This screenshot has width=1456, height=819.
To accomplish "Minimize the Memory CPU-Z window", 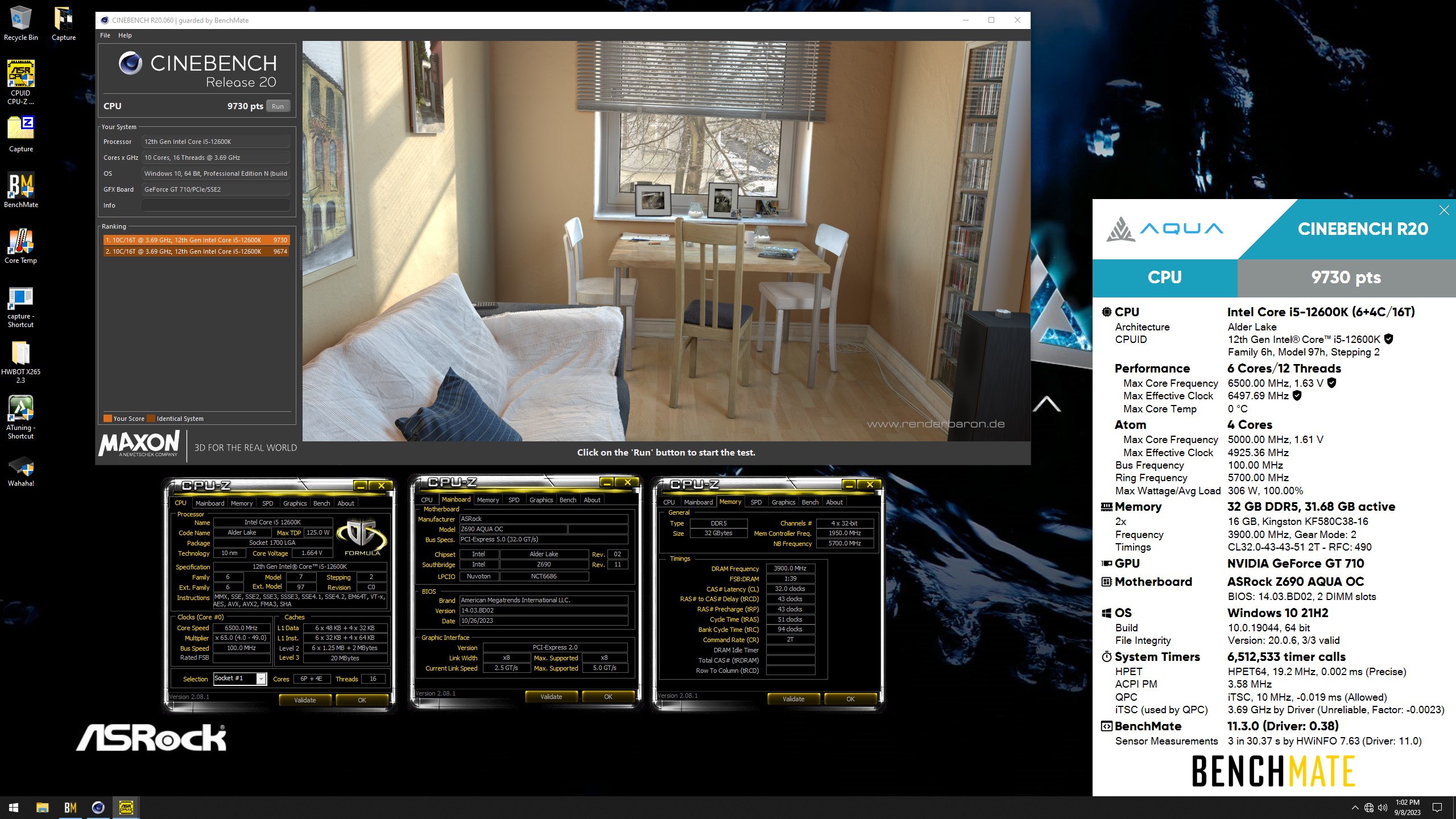I will click(849, 485).
